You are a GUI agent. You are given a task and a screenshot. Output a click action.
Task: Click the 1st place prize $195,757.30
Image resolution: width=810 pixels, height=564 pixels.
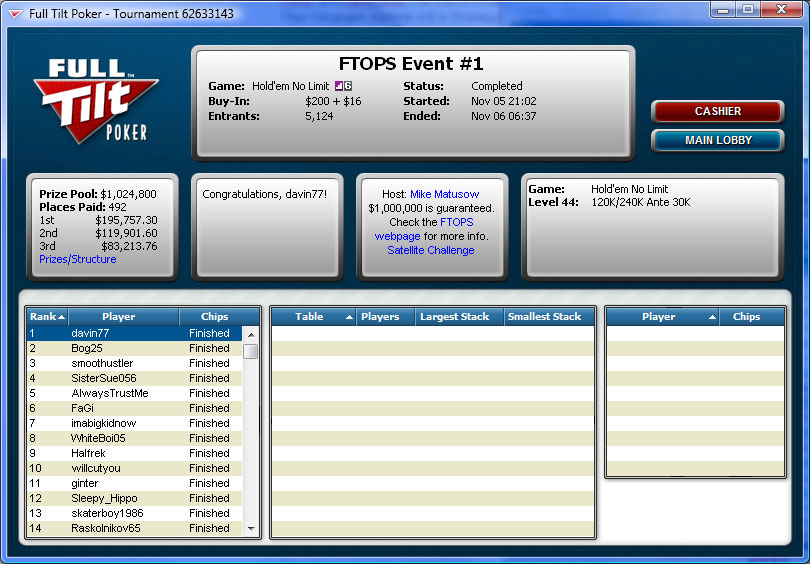(126, 220)
